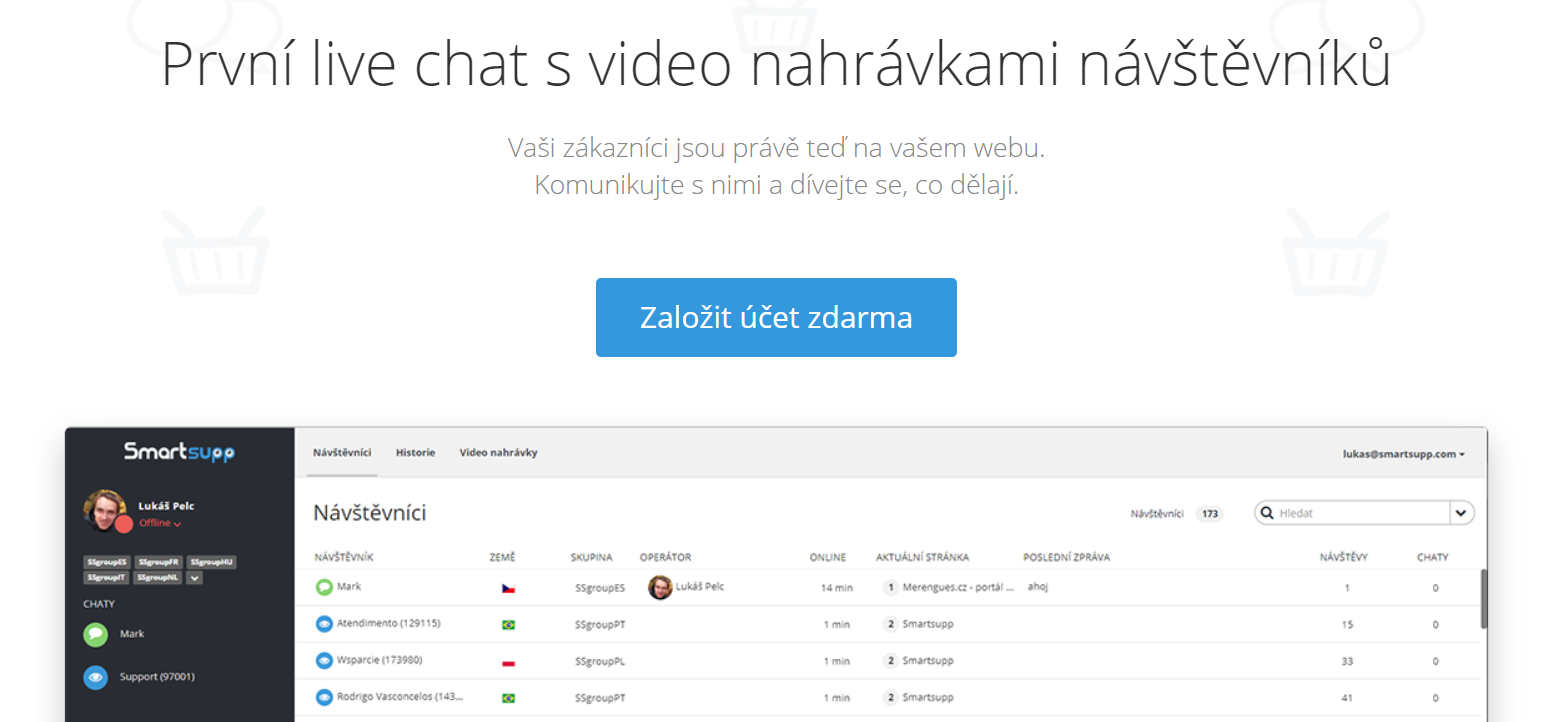Select the SSgroupES tag

(107, 562)
